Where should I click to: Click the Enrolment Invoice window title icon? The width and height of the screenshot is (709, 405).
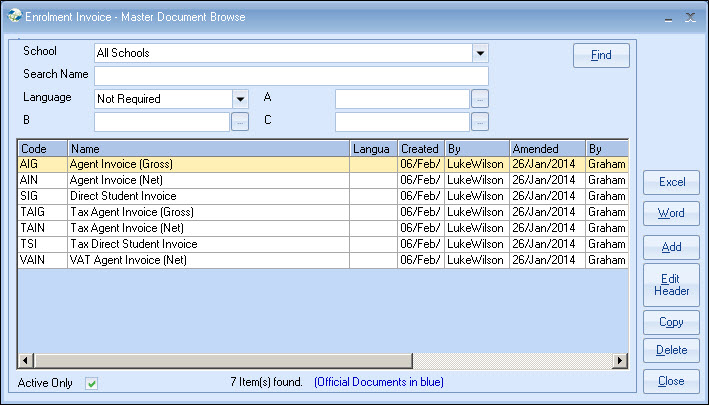pyautogui.click(x=11, y=17)
